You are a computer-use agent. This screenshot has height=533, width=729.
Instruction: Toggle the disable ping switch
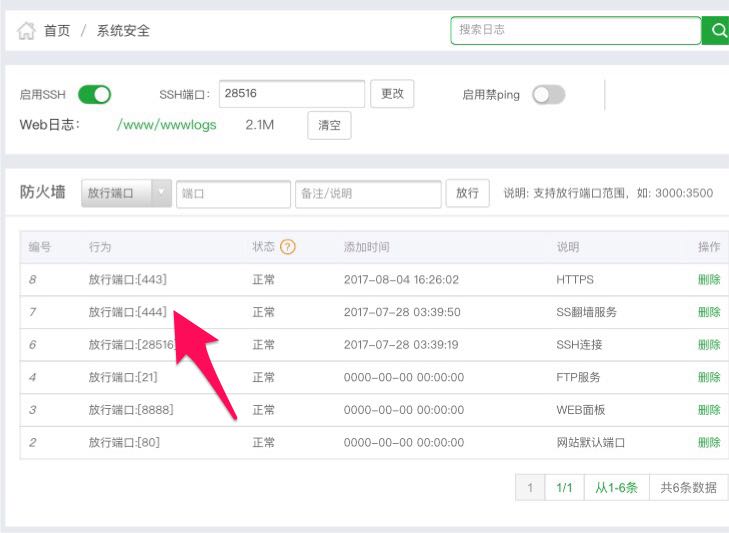(548, 95)
